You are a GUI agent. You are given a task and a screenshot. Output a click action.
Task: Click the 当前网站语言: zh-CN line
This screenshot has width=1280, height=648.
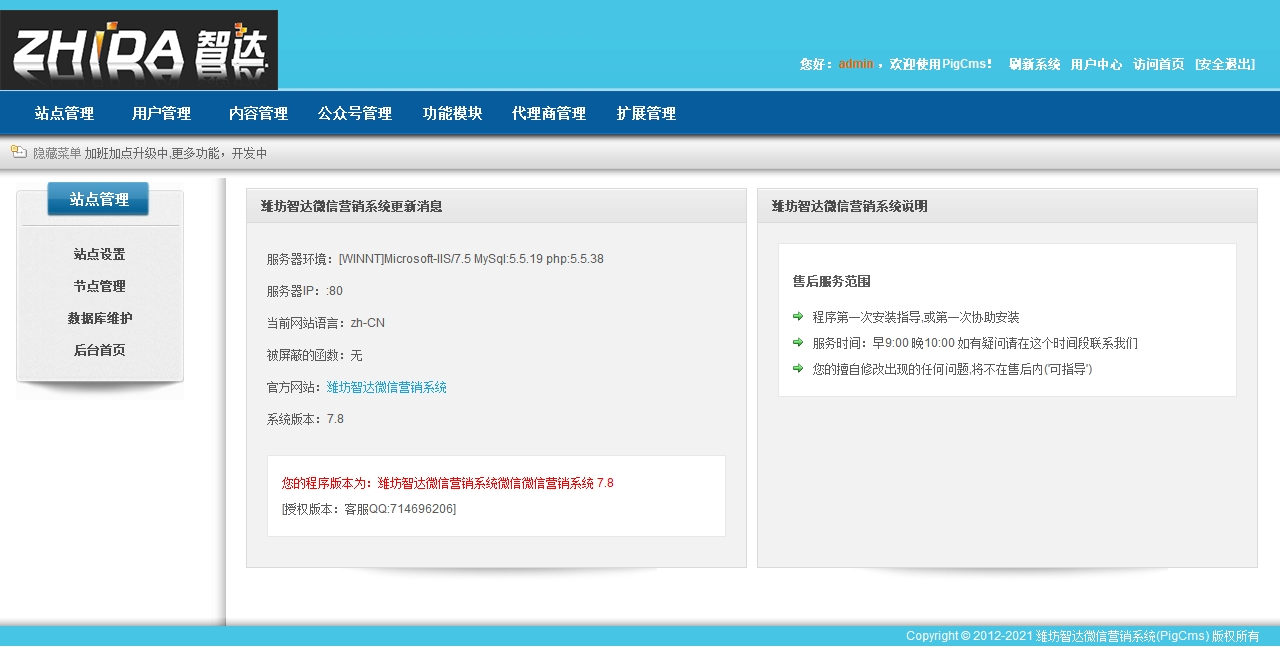(325, 323)
